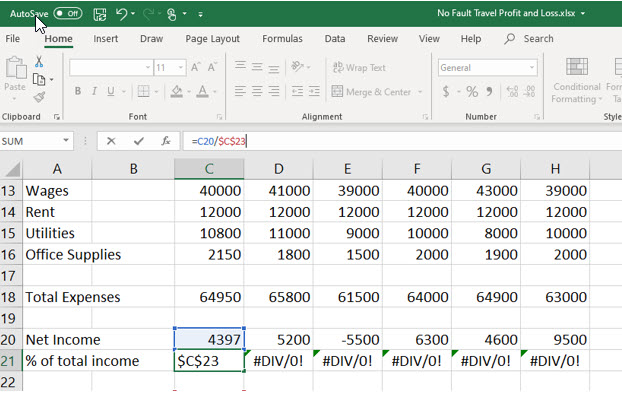This screenshot has width=622, height=394.
Task: Click the Comma Style icon
Action: (x=489, y=92)
